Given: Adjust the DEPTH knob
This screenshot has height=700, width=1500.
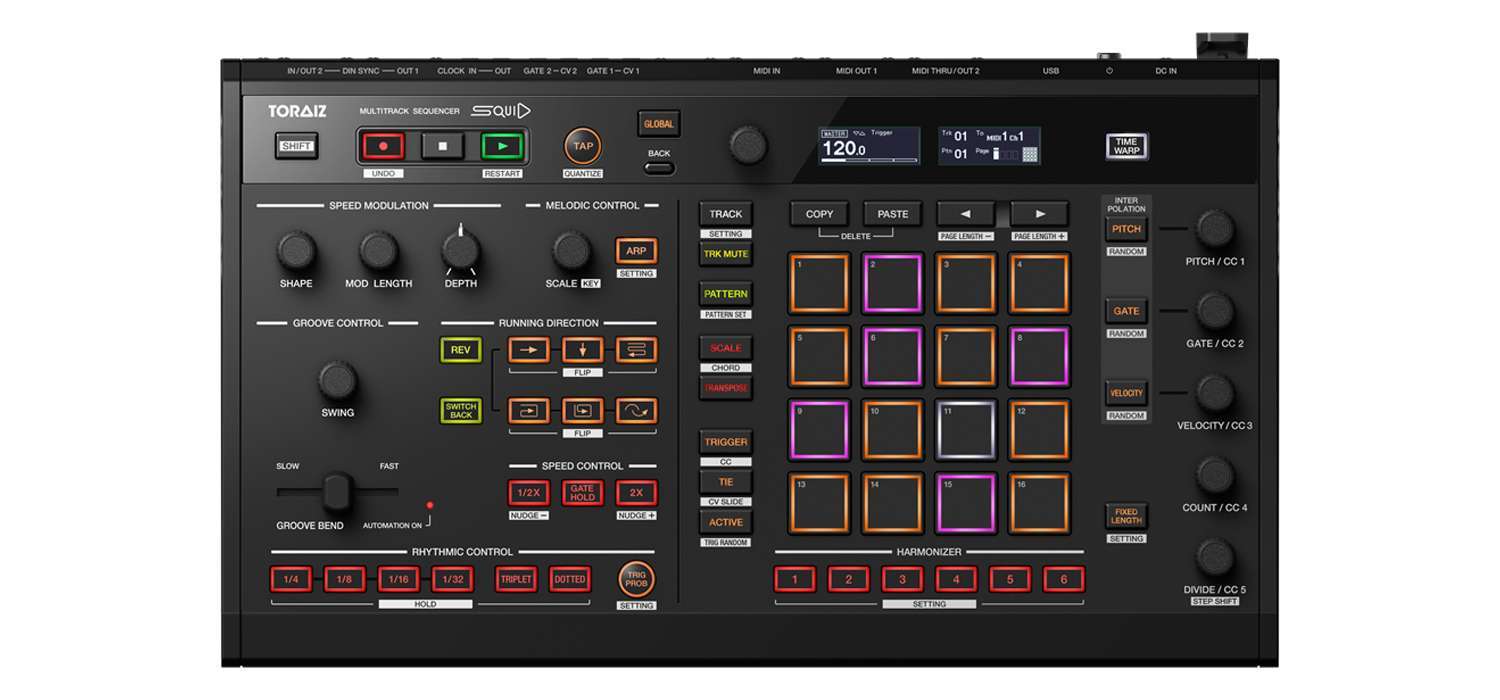Looking at the screenshot, I should click(x=461, y=250).
